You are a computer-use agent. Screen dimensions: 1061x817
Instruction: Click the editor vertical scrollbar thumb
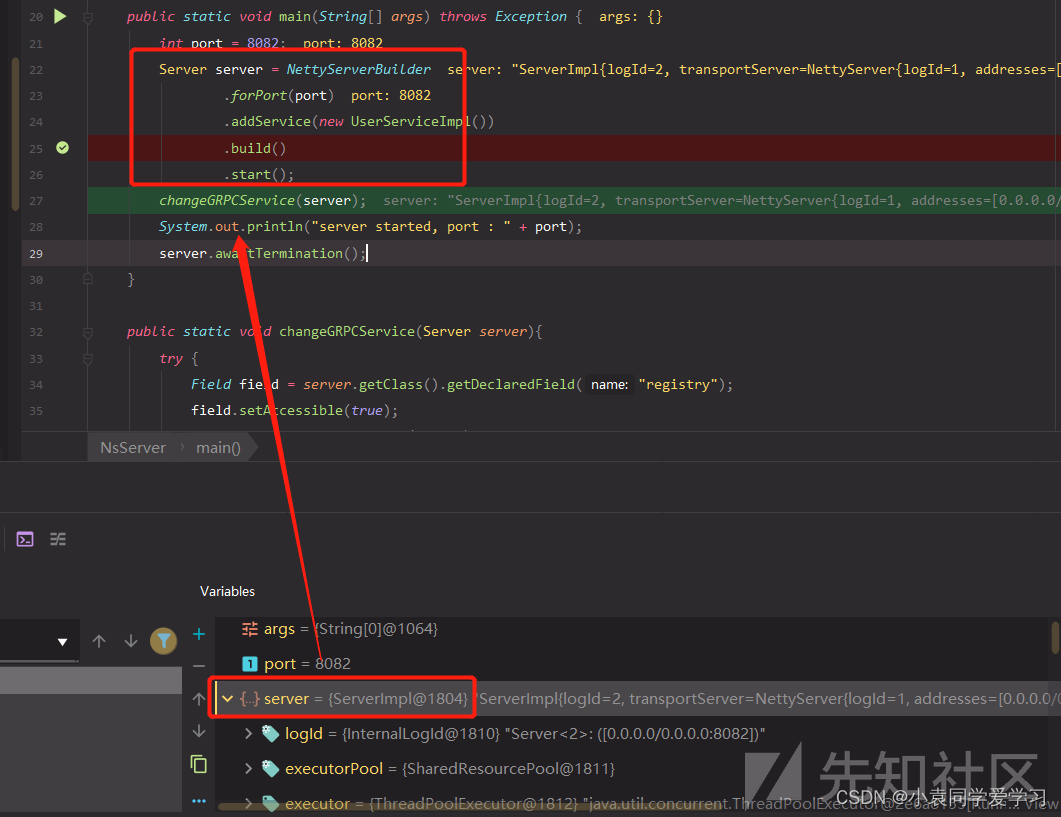[x=15, y=134]
